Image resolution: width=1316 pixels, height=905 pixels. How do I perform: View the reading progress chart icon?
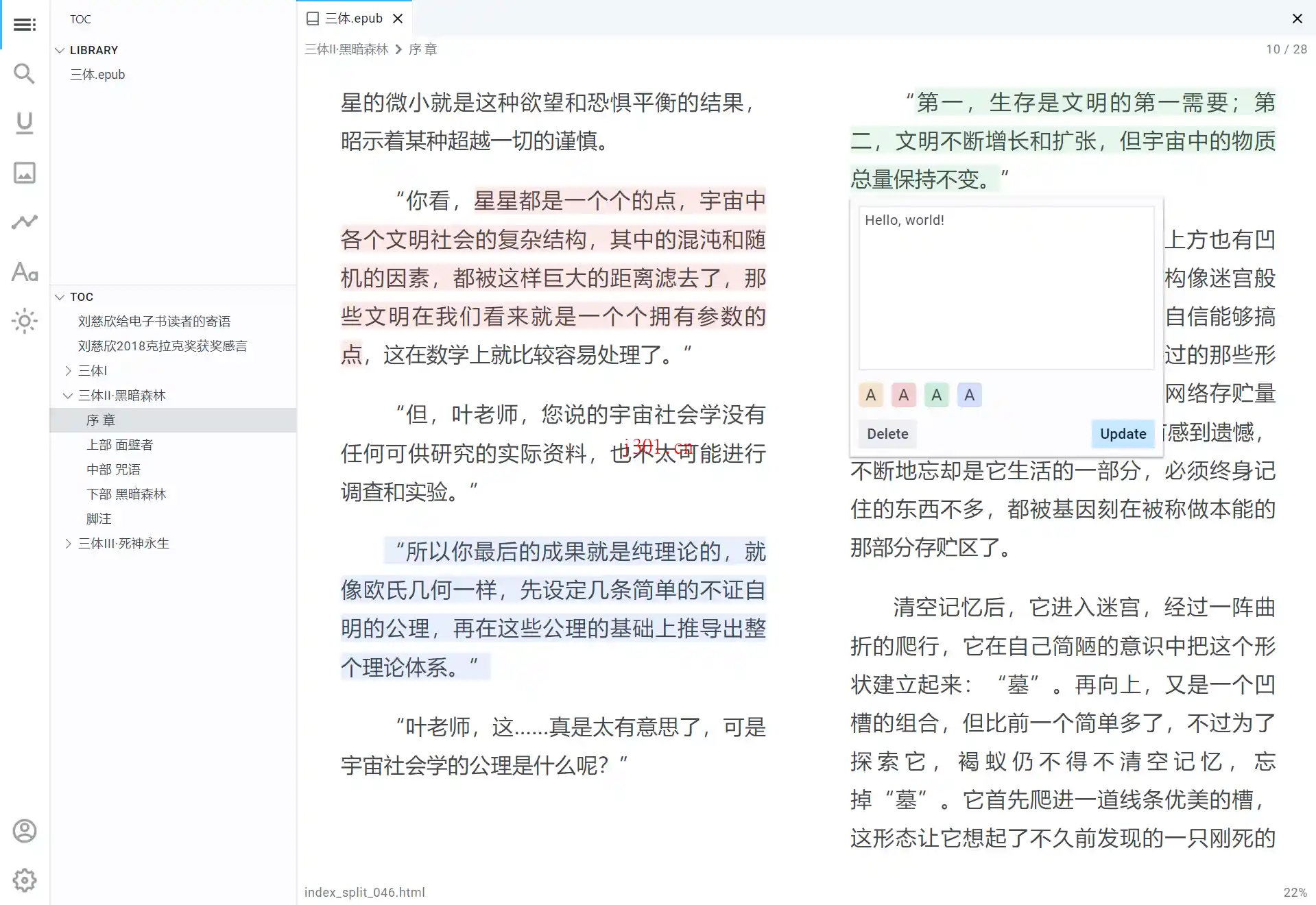(x=25, y=221)
